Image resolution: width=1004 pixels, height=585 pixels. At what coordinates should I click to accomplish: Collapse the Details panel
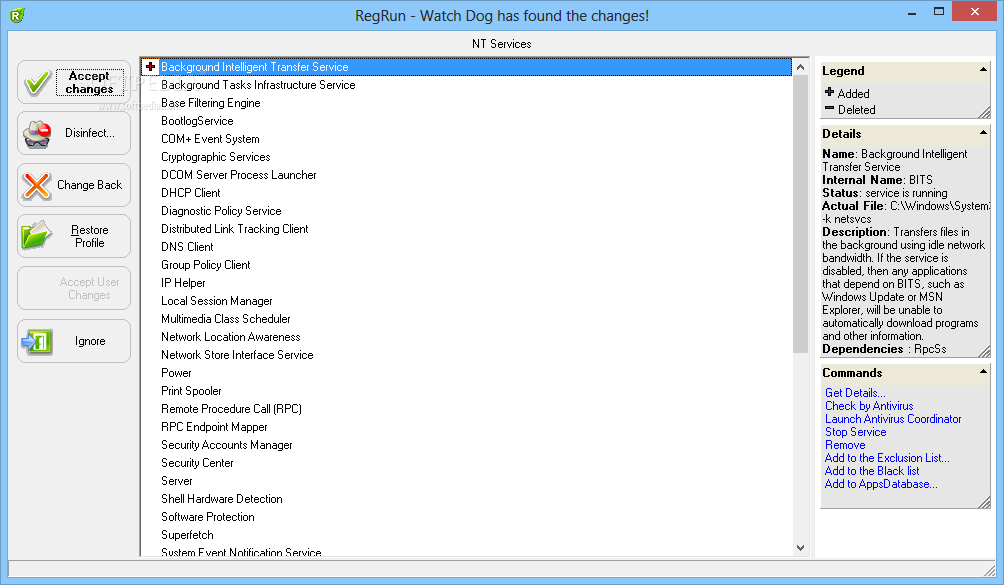983,132
